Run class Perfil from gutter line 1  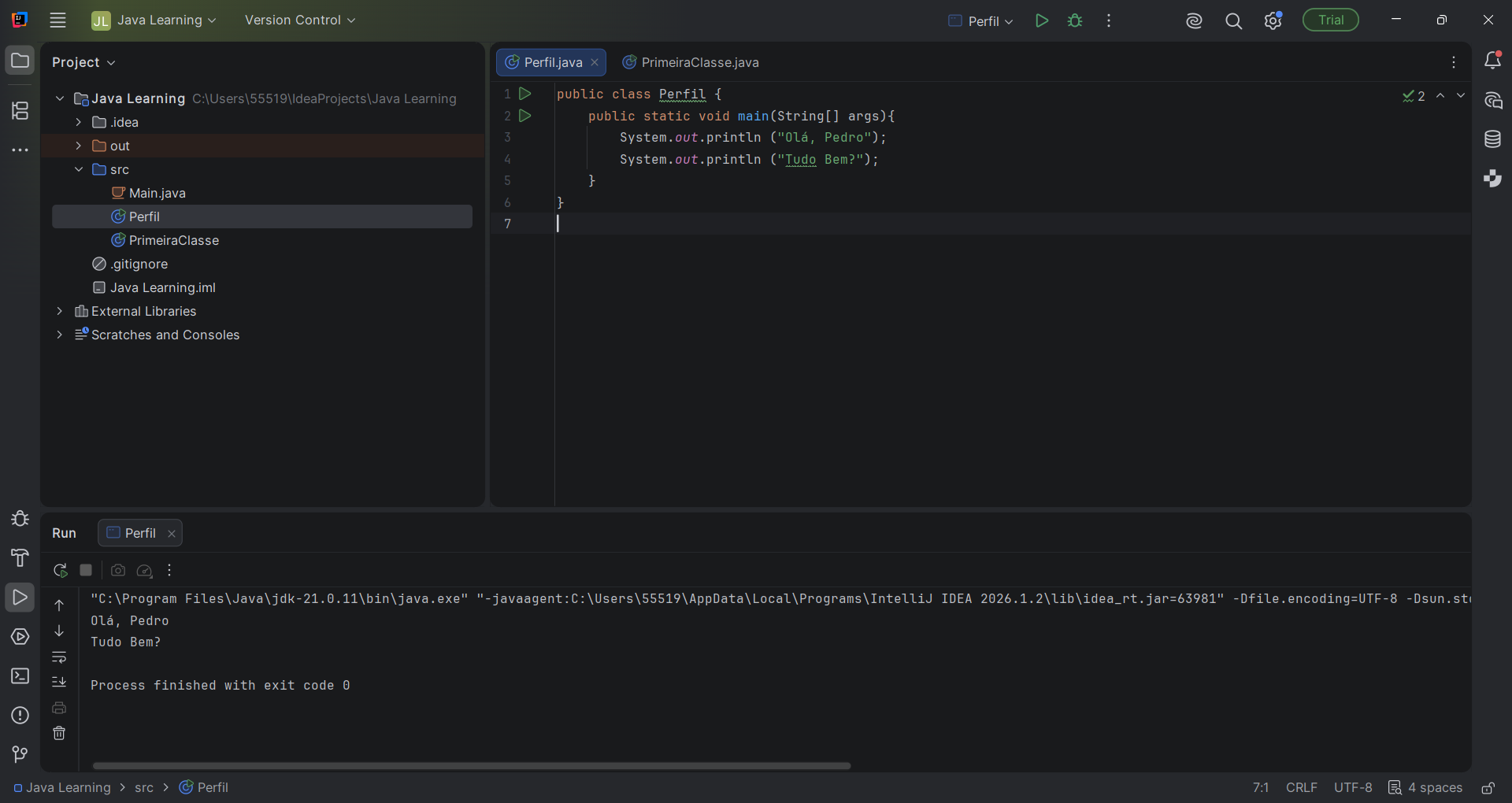(525, 94)
